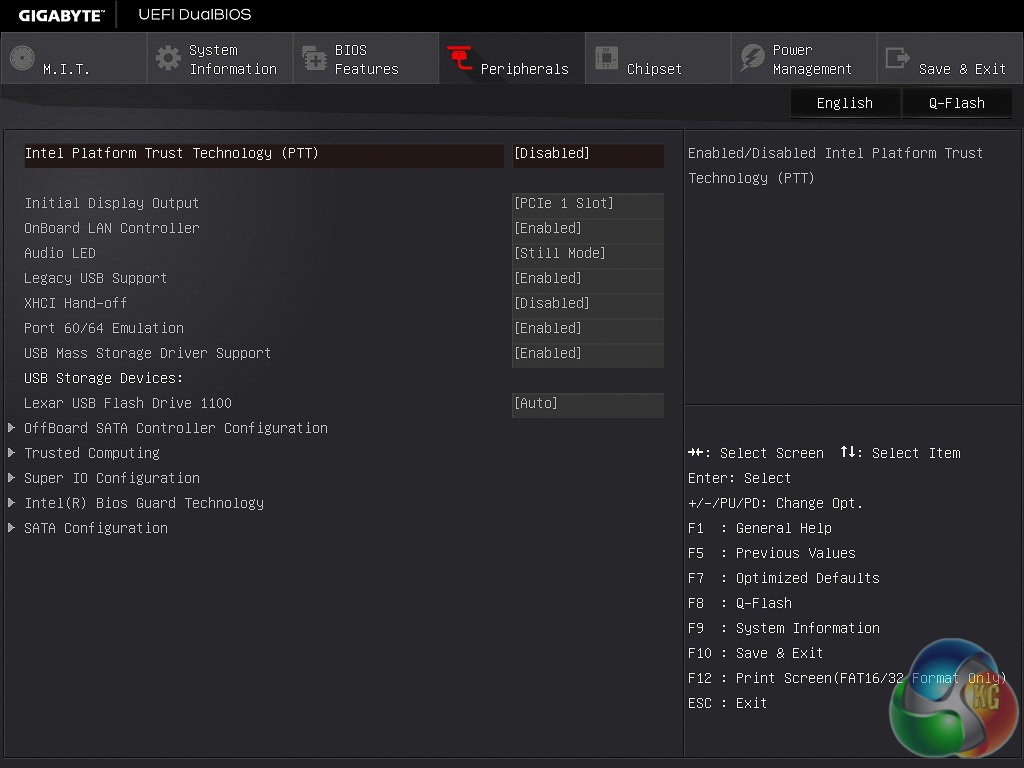1024x768 pixels.
Task: Change Audio LED Still Mode option
Action: coord(587,253)
